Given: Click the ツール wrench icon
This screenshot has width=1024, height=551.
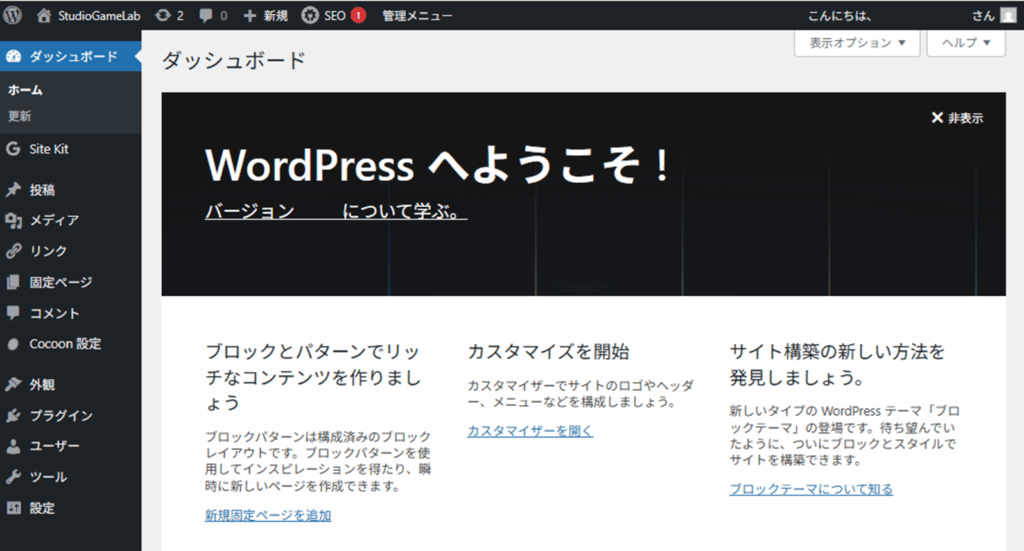Looking at the screenshot, I should pyautogui.click(x=13, y=477).
